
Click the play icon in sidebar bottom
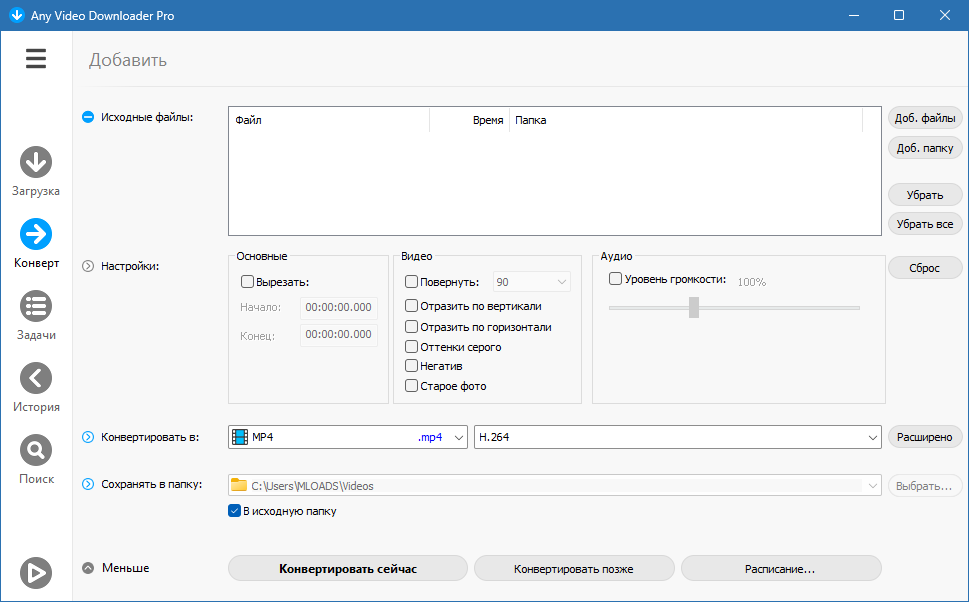point(36,573)
